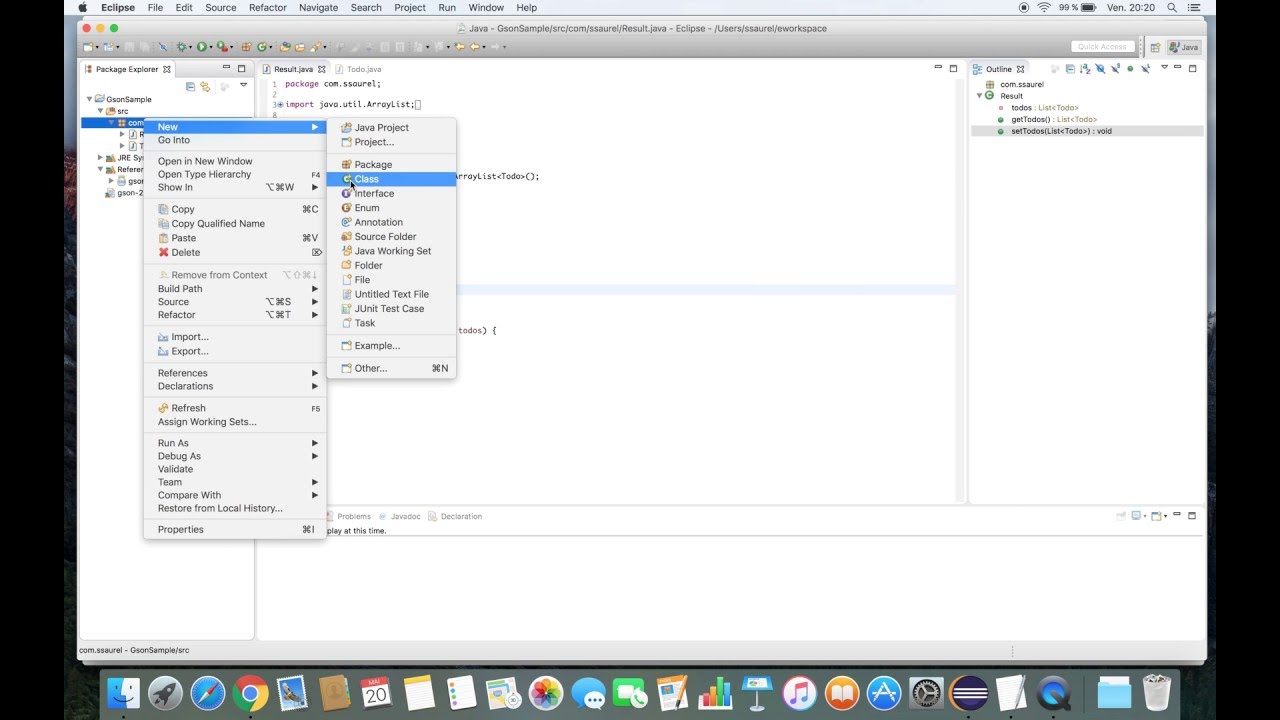Expand the Debug As submenu

point(235,456)
